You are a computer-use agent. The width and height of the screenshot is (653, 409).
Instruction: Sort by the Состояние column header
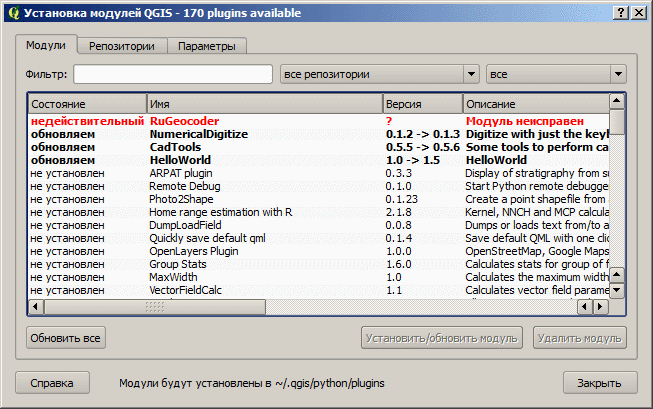[87, 104]
